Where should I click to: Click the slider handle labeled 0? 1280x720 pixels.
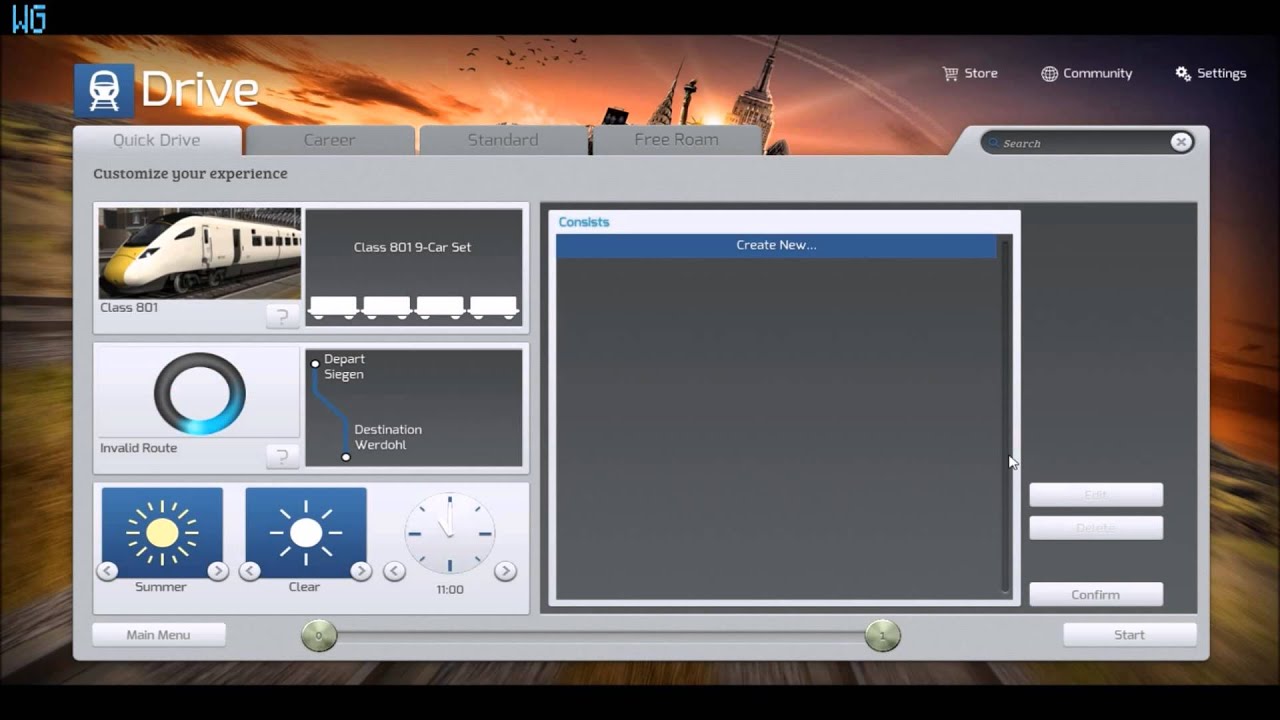pos(319,635)
